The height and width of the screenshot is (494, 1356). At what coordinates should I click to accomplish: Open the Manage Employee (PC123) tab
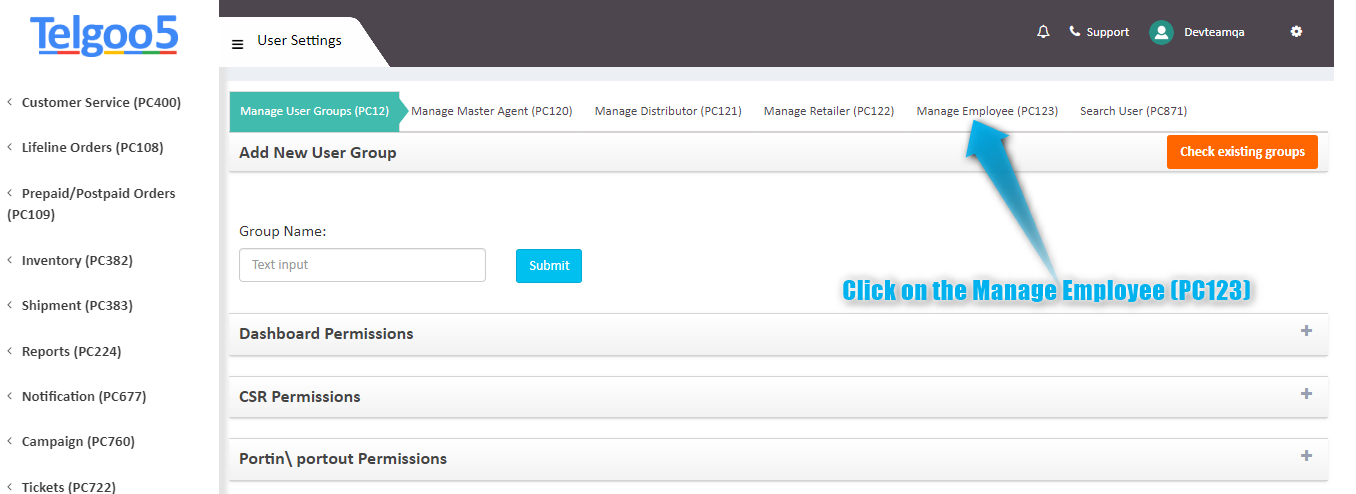(987, 111)
